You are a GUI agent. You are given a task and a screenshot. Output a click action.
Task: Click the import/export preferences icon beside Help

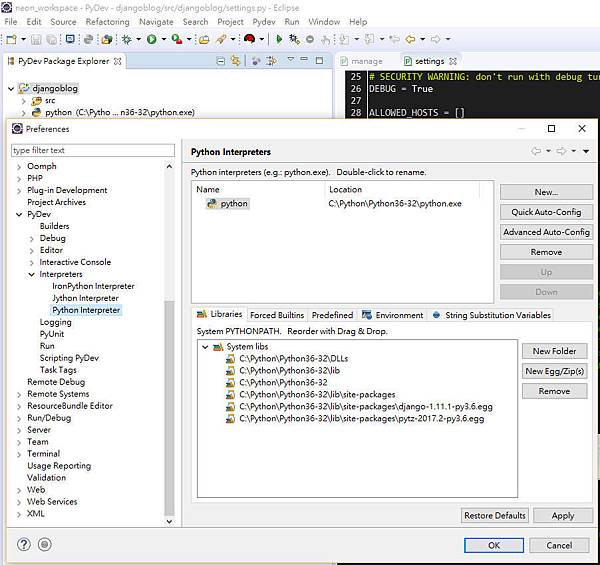tap(44, 545)
